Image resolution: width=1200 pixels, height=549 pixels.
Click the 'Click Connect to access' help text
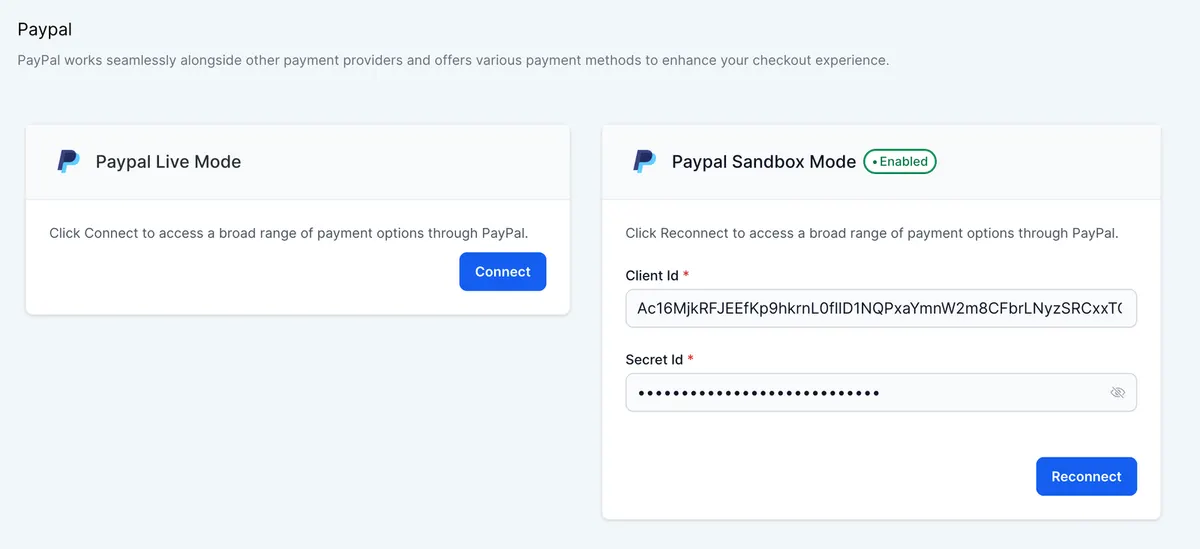[x=289, y=233]
